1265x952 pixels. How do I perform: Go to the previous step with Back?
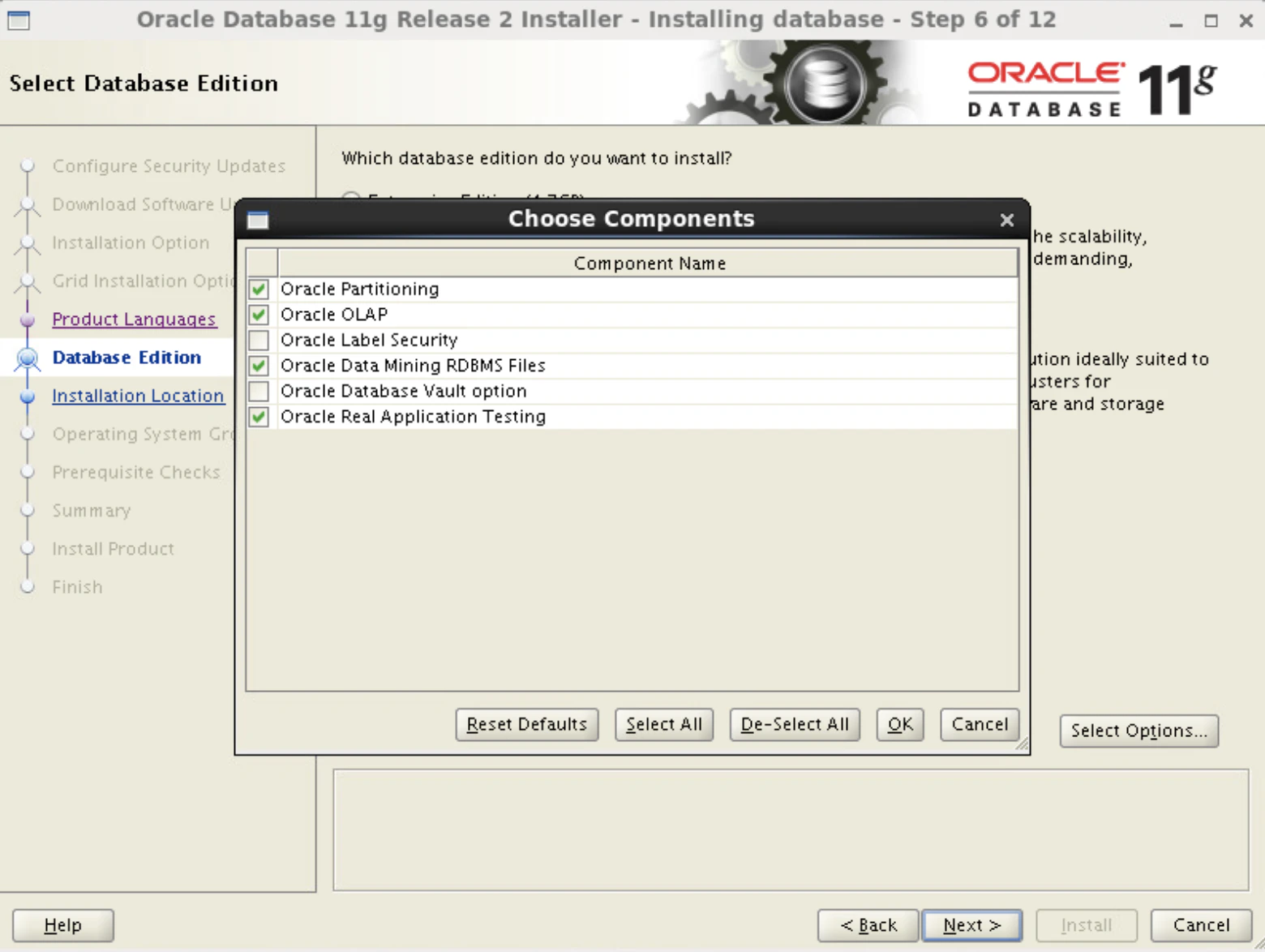click(868, 925)
